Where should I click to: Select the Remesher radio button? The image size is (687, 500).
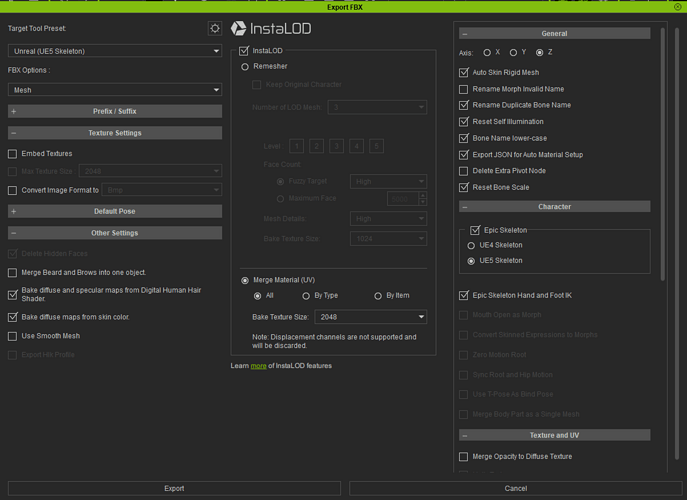pyautogui.click(x=245, y=67)
